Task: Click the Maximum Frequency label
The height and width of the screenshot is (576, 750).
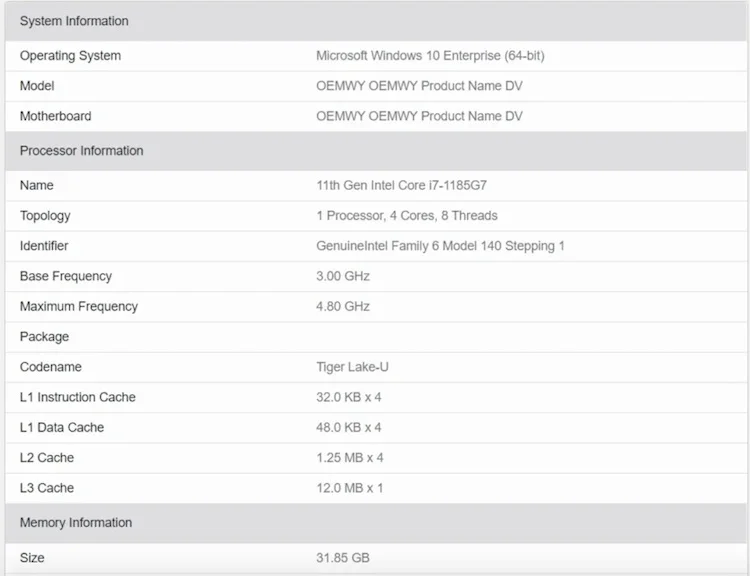Action: [78, 306]
